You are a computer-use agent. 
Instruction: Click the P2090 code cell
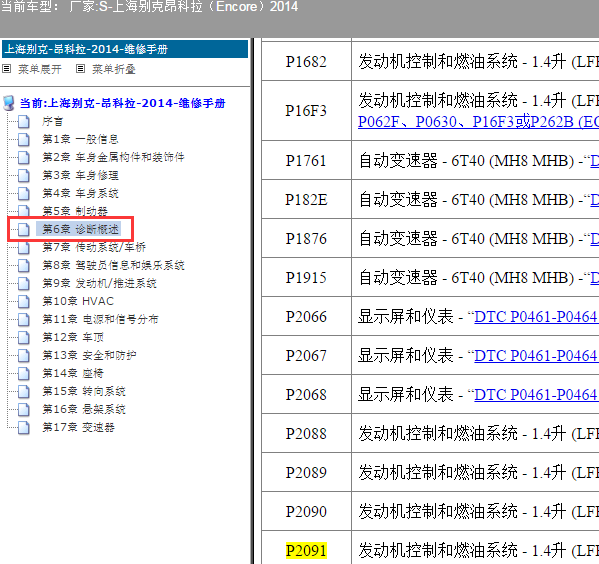pyautogui.click(x=306, y=512)
